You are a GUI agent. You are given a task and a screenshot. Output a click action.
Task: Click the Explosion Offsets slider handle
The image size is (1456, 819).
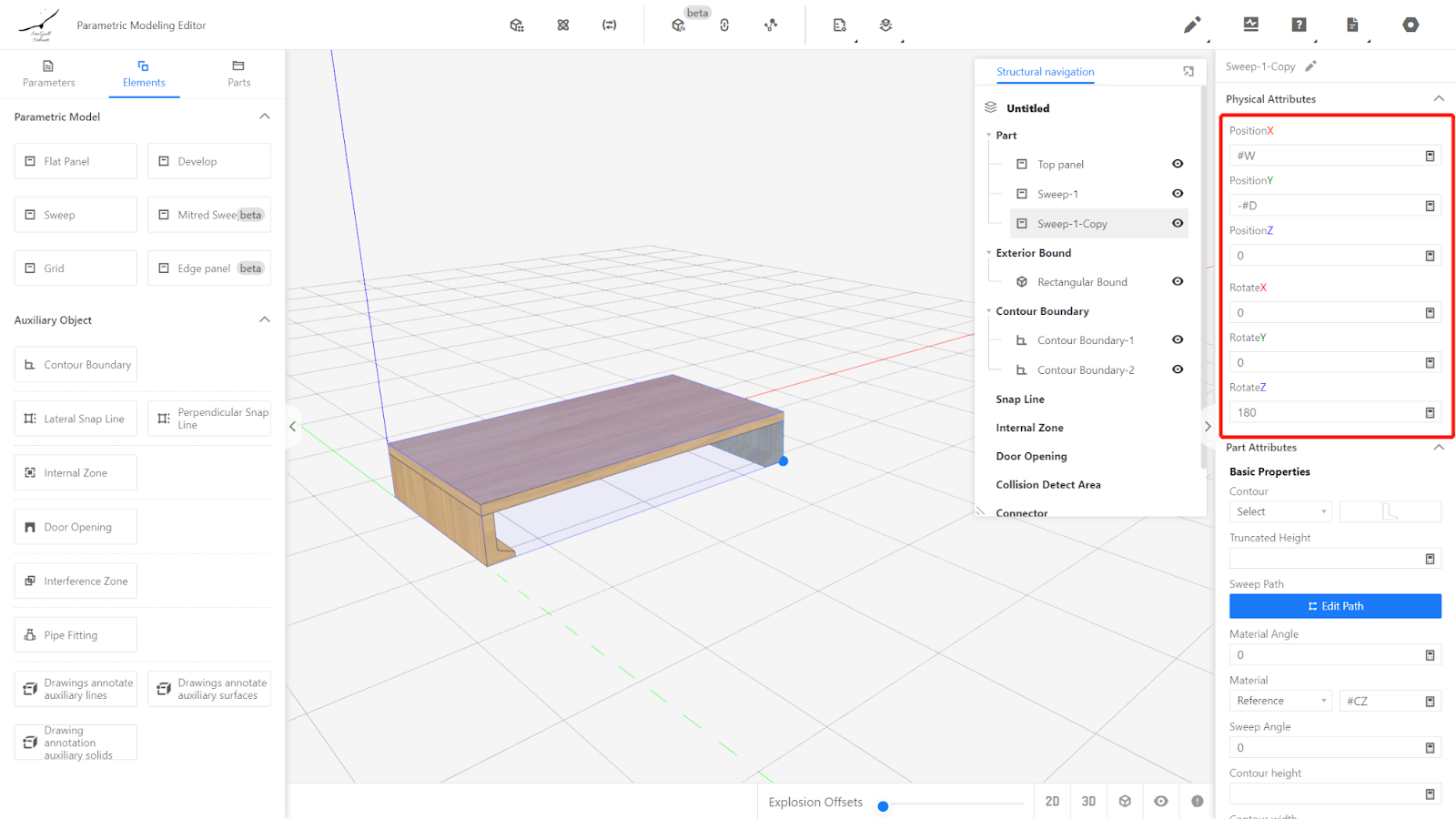click(x=883, y=806)
